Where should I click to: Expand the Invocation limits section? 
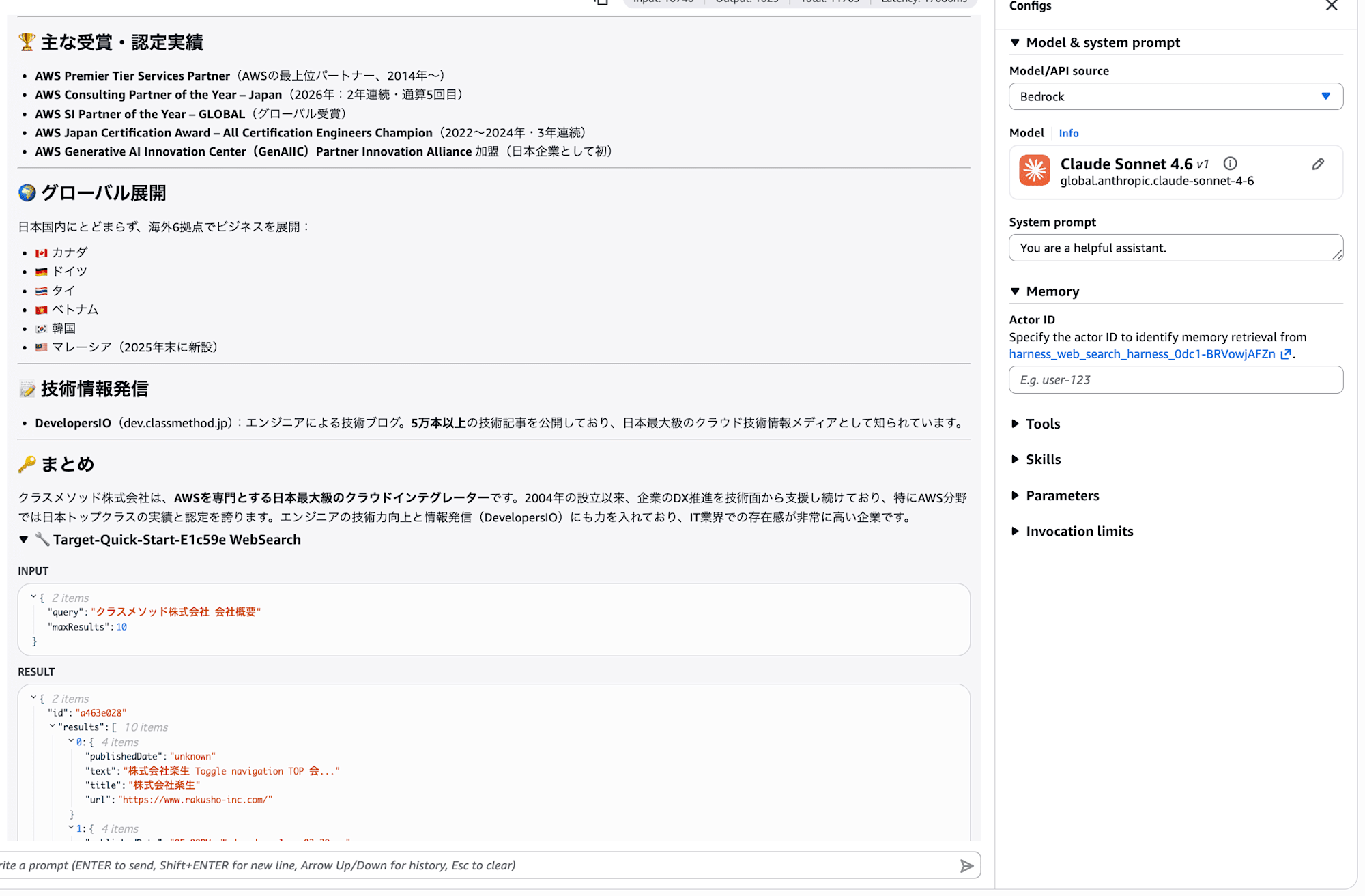(1015, 531)
